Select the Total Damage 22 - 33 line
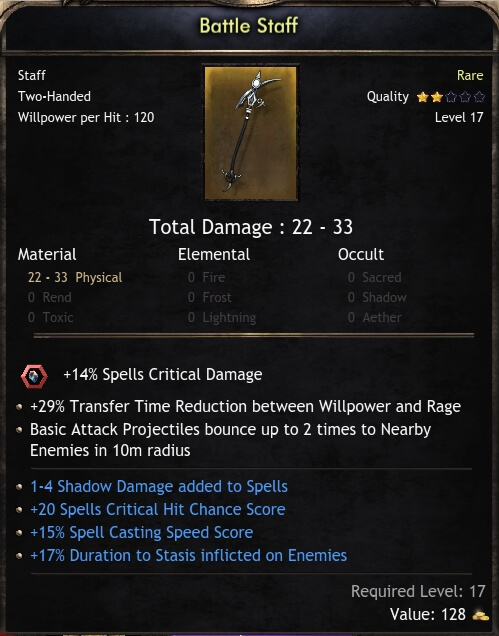The image size is (499, 636). pos(251,227)
